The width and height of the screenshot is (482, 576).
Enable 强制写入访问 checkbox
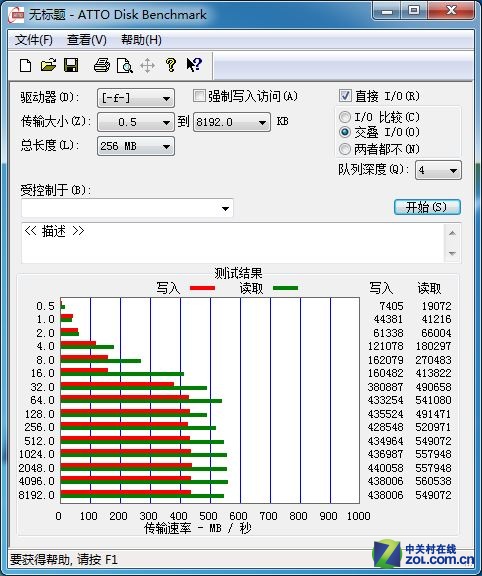tap(199, 96)
